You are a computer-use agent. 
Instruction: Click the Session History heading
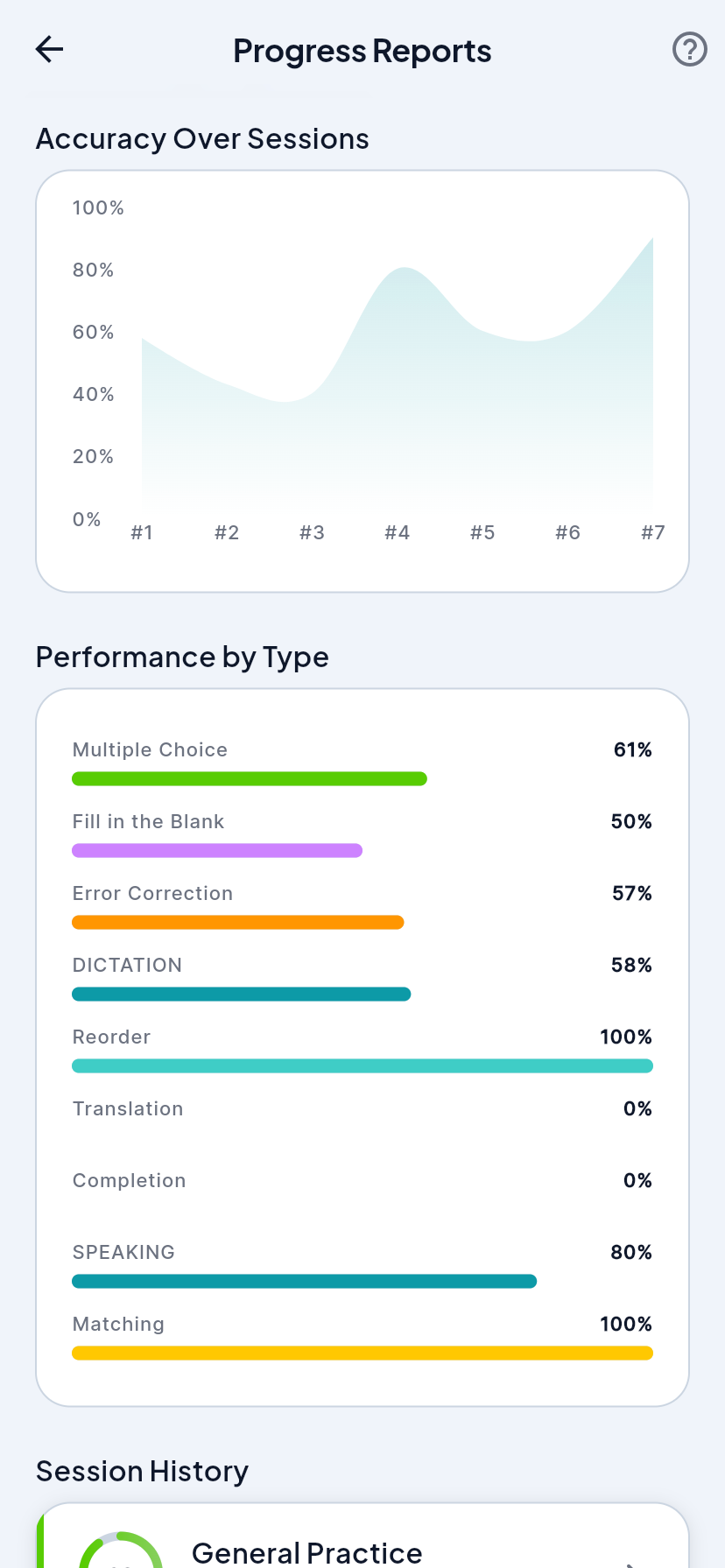point(143,1472)
